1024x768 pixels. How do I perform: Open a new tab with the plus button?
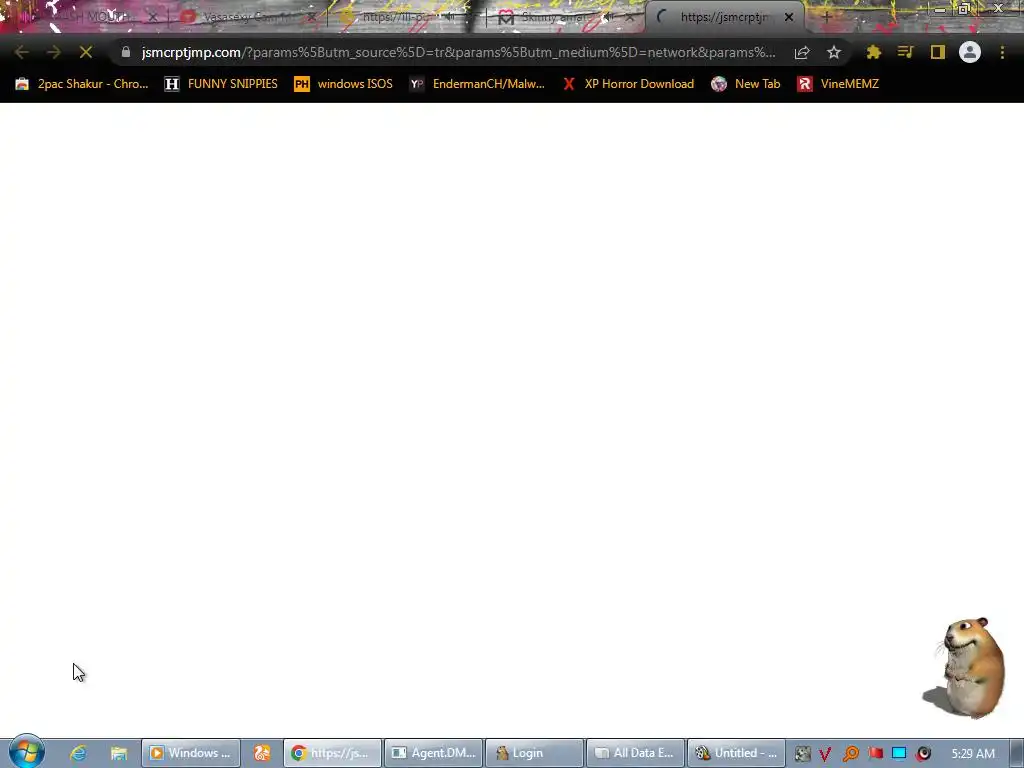[x=826, y=18]
